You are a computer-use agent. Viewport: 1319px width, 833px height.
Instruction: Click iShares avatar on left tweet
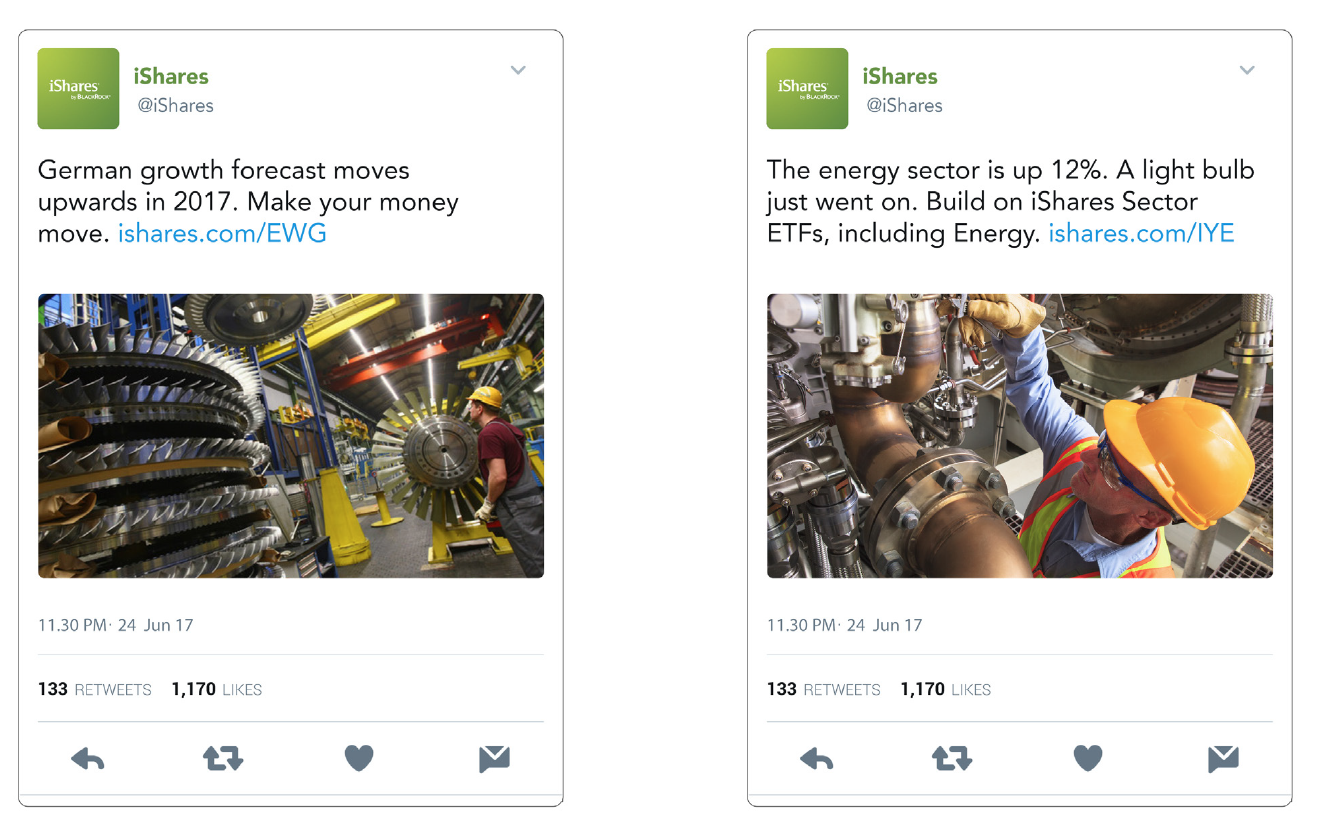pos(78,88)
